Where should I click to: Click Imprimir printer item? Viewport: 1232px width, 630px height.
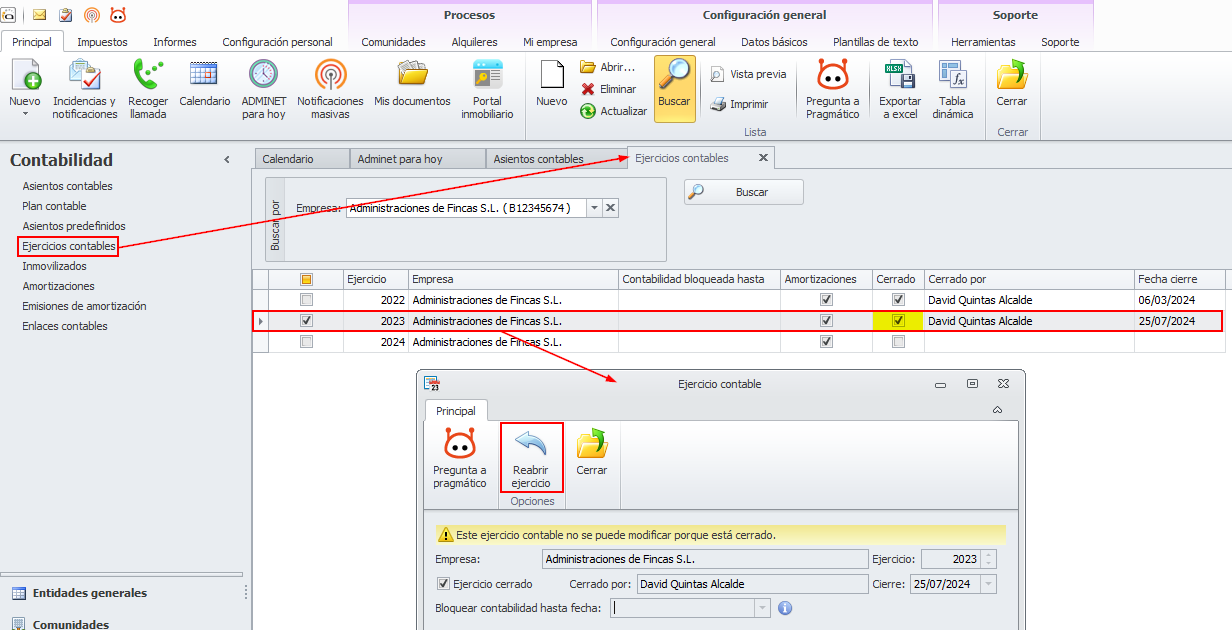point(739,104)
